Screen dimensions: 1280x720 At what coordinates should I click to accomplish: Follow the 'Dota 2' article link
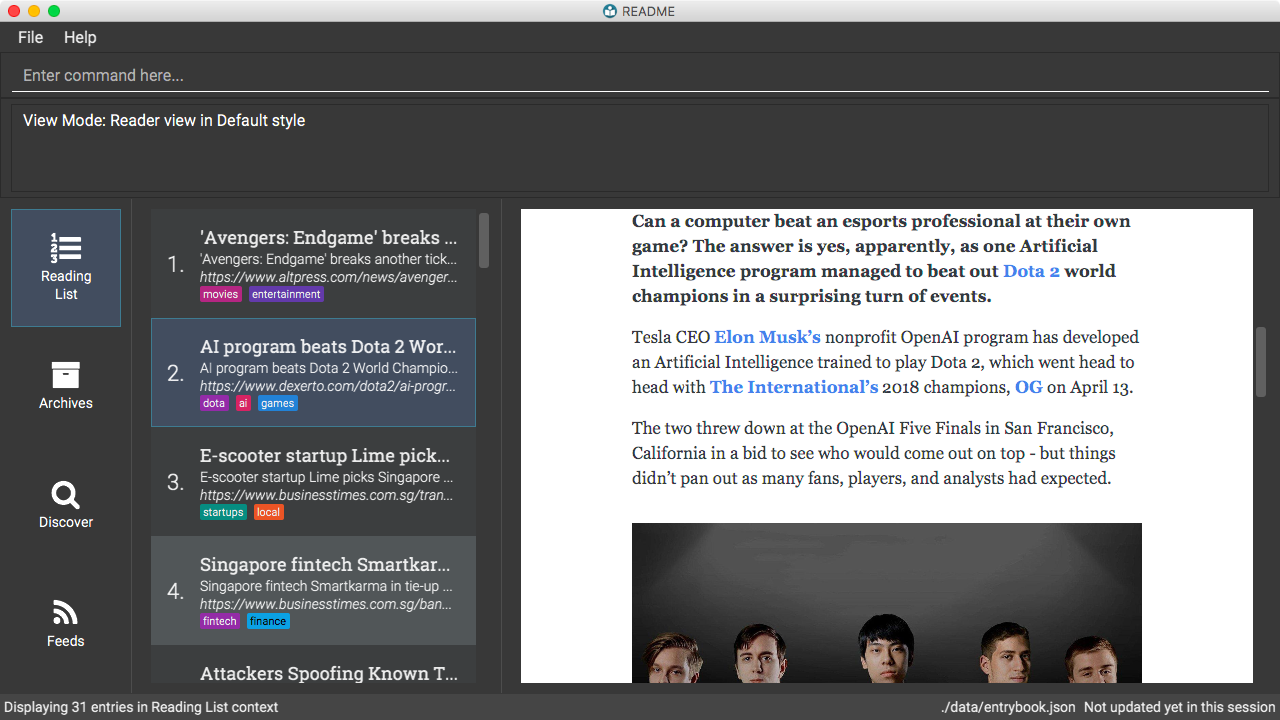[1031, 271]
